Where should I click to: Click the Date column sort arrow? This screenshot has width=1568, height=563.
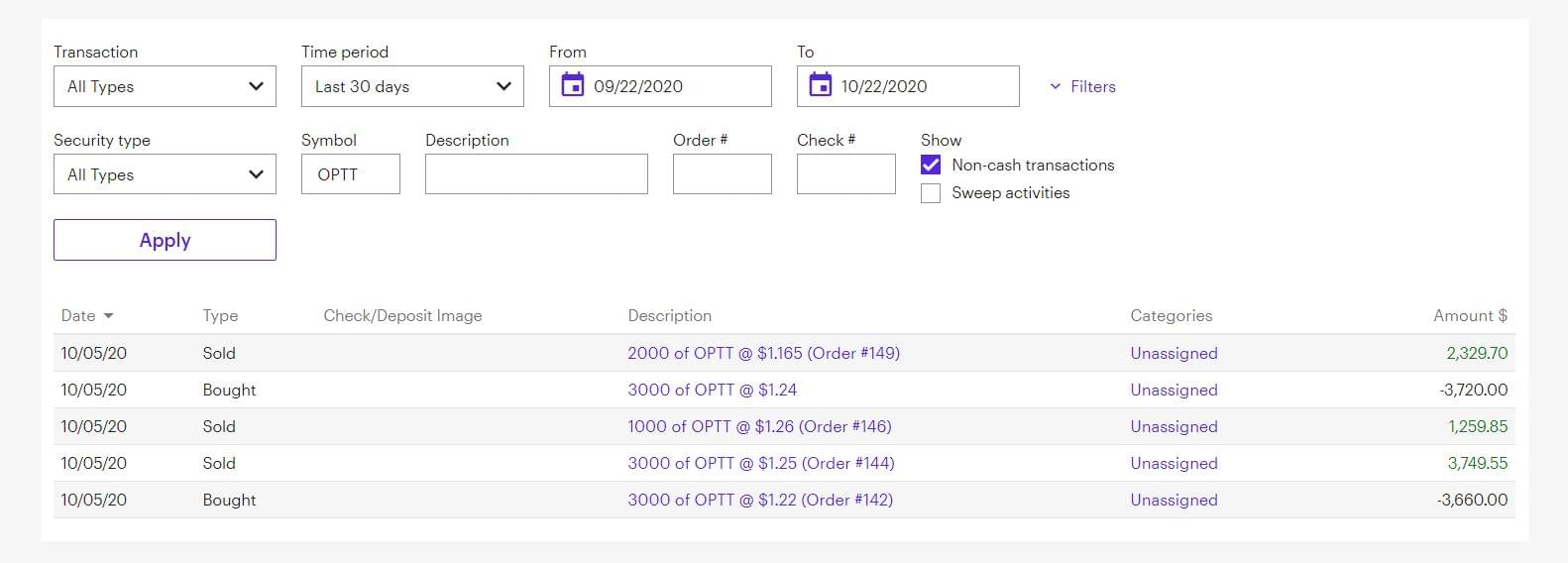109,316
